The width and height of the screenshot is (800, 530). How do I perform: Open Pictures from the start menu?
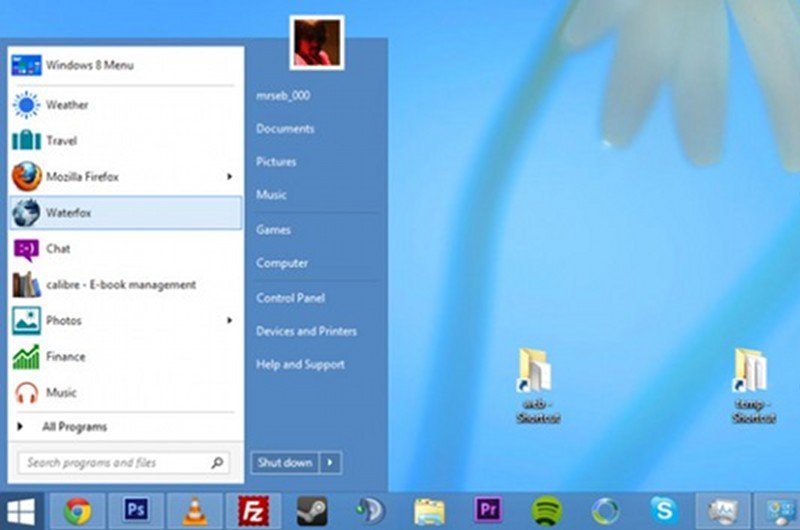(276, 162)
